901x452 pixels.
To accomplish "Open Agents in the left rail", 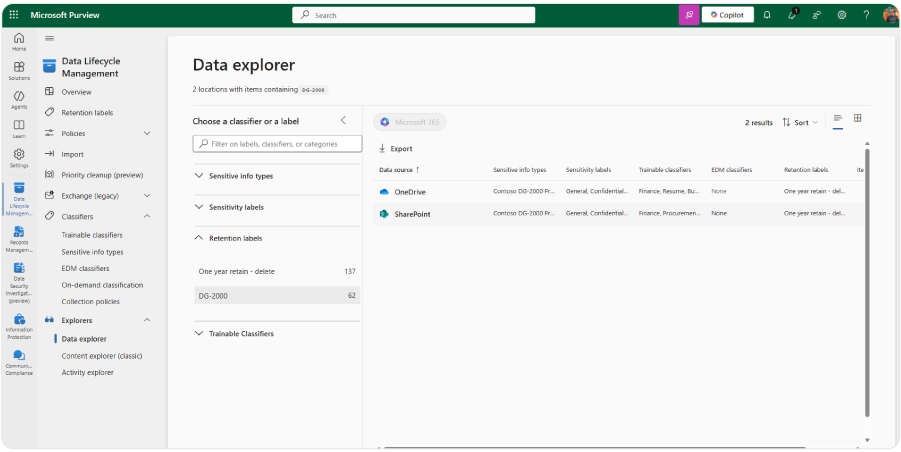I will (x=19, y=100).
